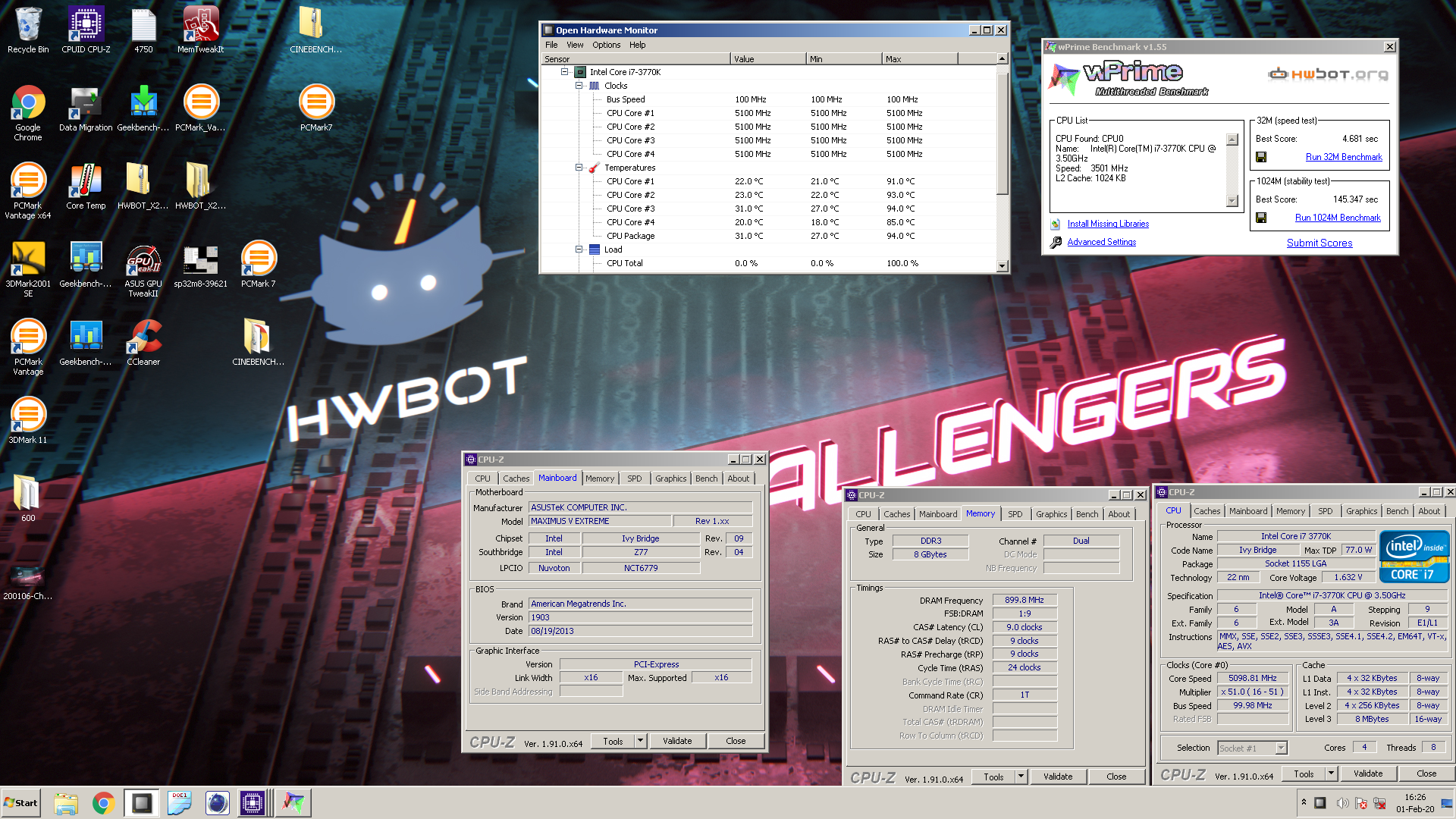Click the hwbot.org logo in wPrime
The height and width of the screenshot is (819, 1456).
1328,74
